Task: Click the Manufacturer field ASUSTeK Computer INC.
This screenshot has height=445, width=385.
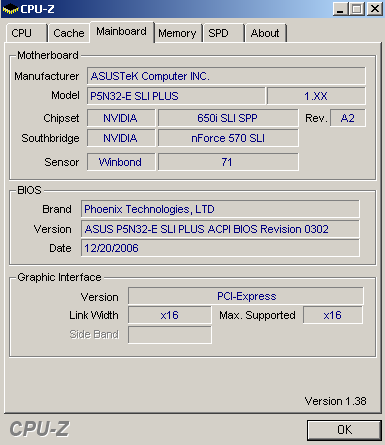Action: coord(226,76)
